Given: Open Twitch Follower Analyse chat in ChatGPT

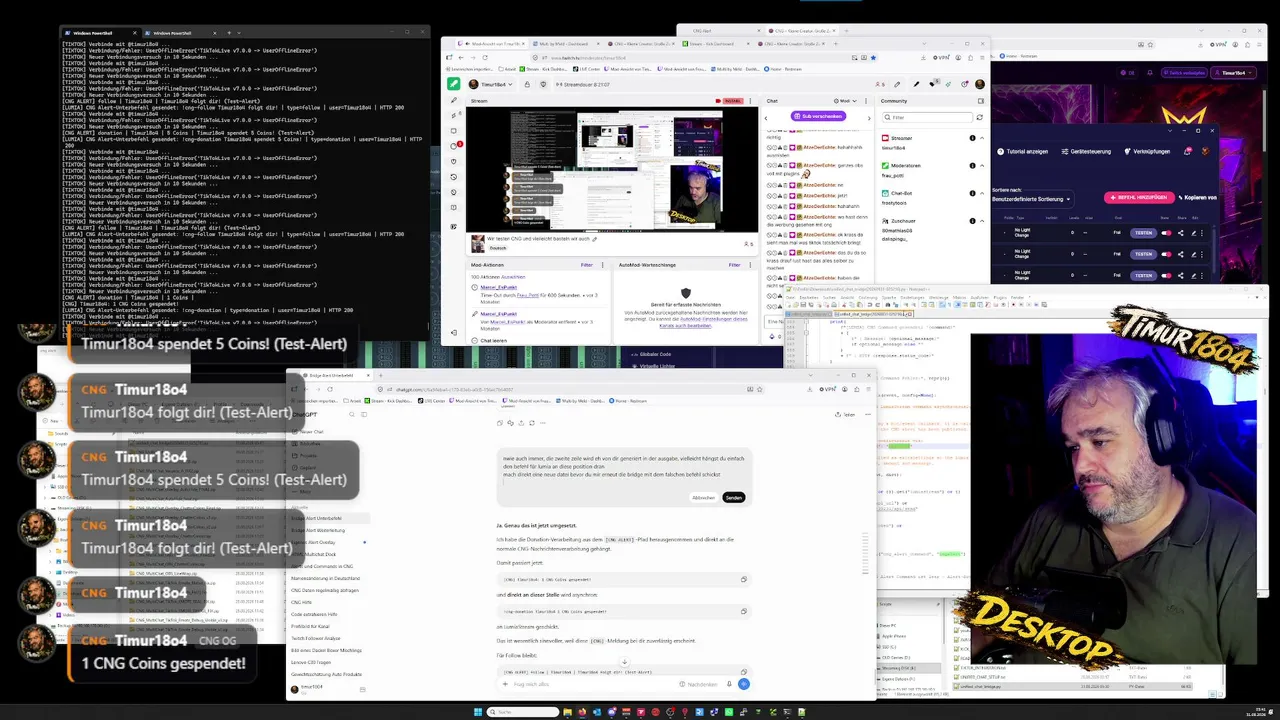Looking at the screenshot, I should [316, 638].
